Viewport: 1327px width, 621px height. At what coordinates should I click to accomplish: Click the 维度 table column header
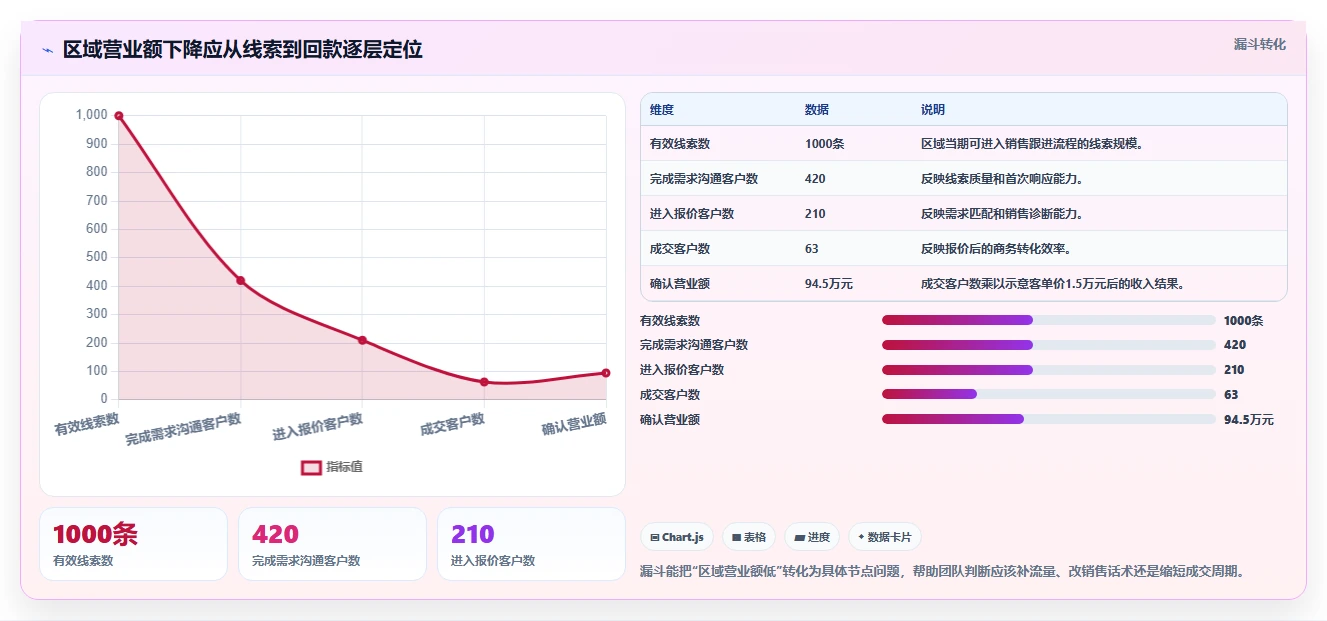coord(662,110)
